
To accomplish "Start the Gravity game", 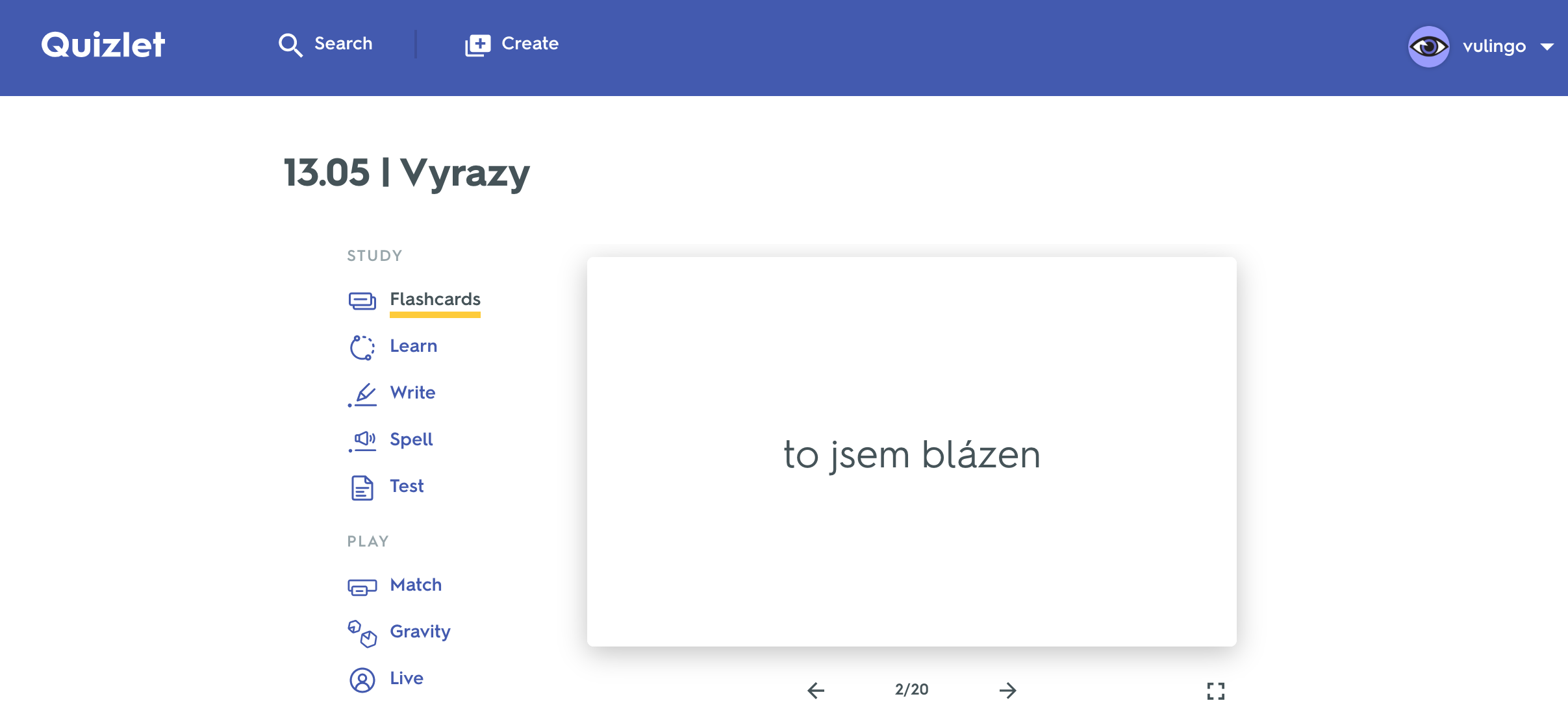I will coord(420,632).
